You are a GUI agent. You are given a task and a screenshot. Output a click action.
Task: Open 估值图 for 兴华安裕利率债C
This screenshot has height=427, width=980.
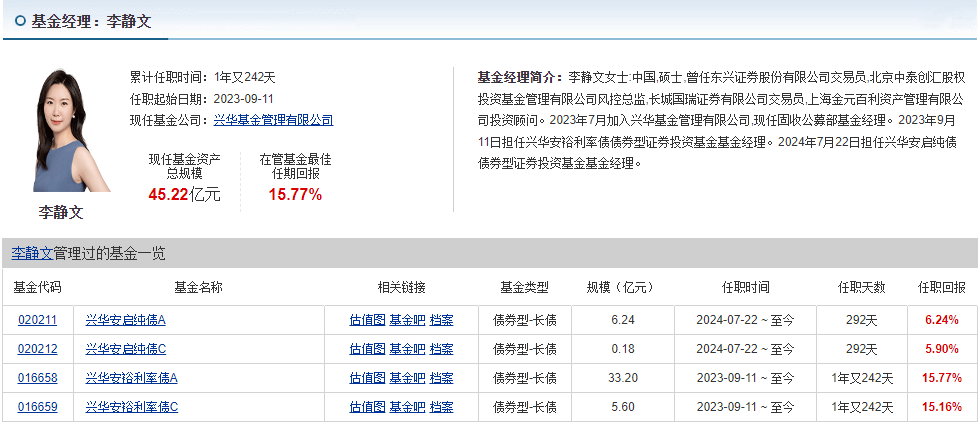point(368,407)
